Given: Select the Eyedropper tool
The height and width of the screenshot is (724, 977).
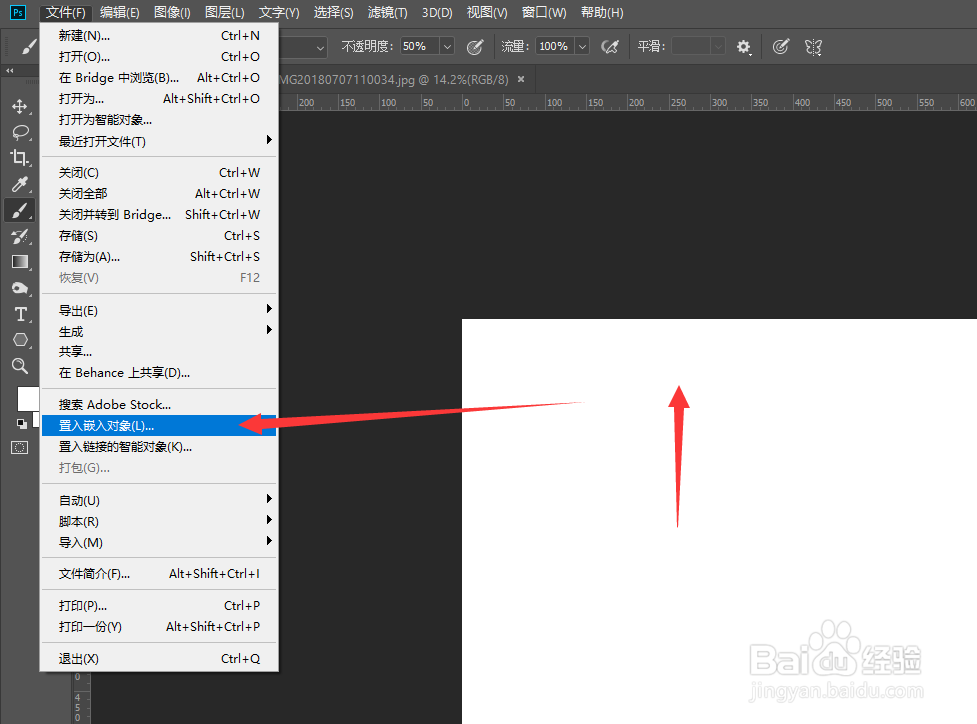Looking at the screenshot, I should pyautogui.click(x=20, y=184).
